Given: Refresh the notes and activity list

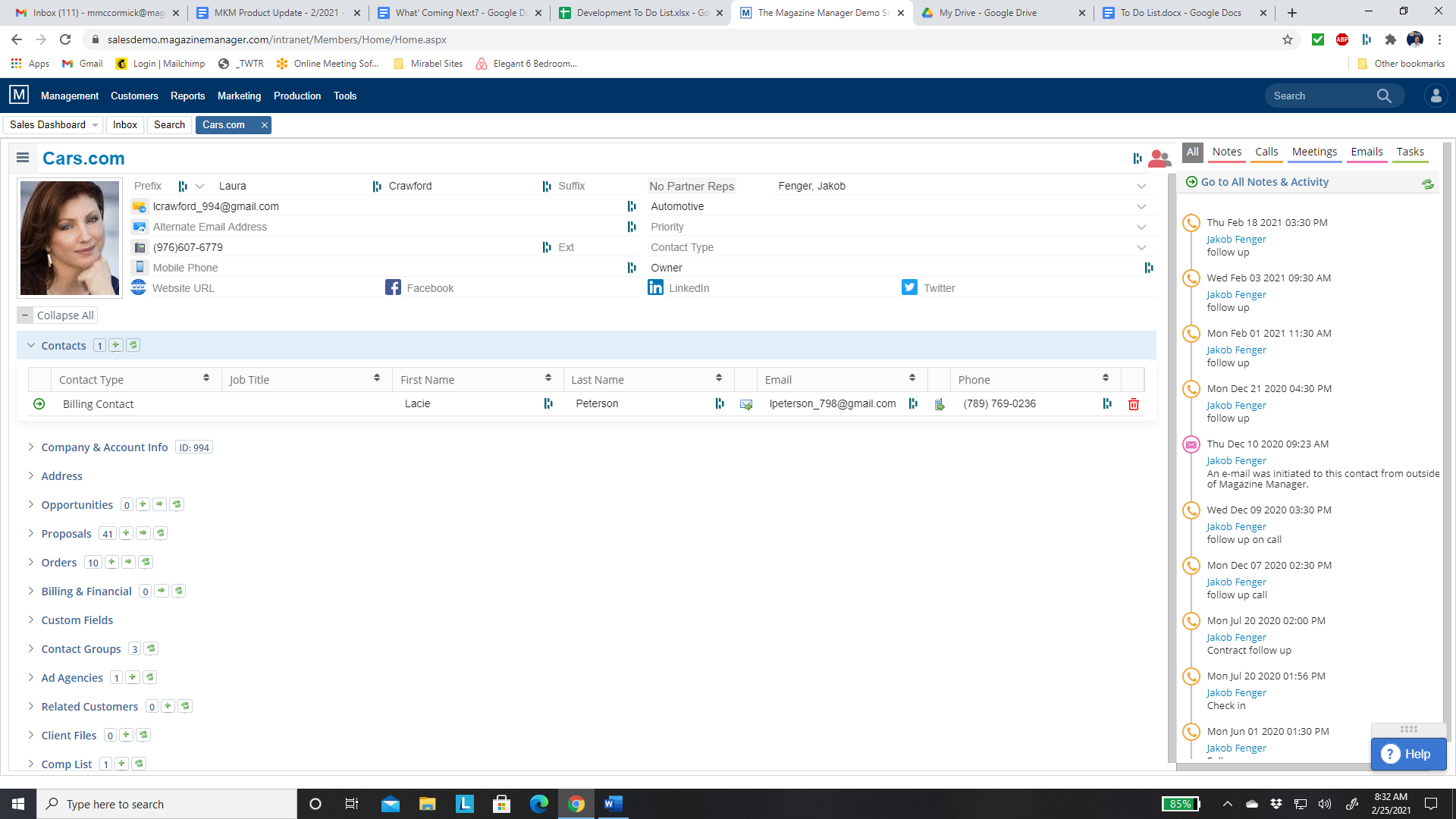Looking at the screenshot, I should 1428,184.
